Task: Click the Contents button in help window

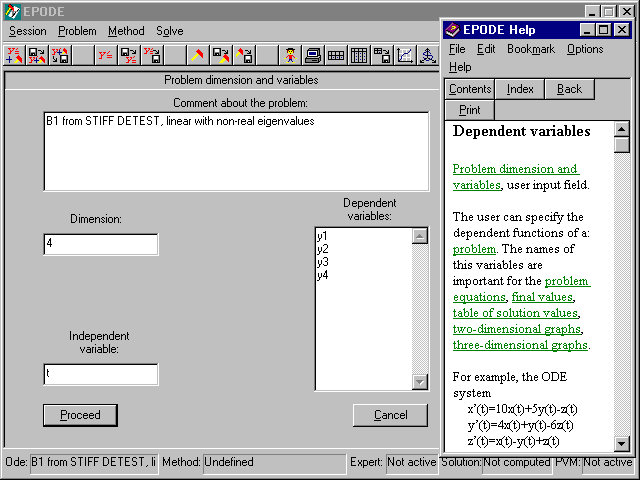Action: (470, 89)
